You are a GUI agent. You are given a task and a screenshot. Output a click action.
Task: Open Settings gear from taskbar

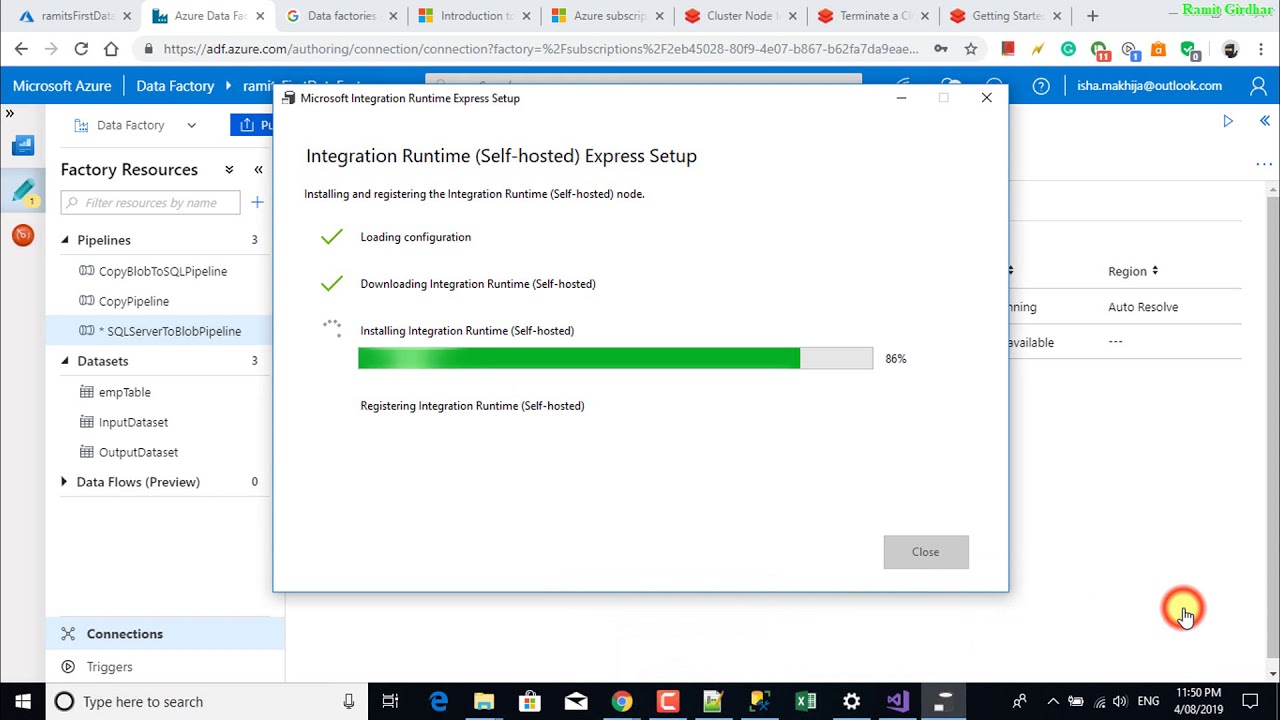tap(852, 702)
